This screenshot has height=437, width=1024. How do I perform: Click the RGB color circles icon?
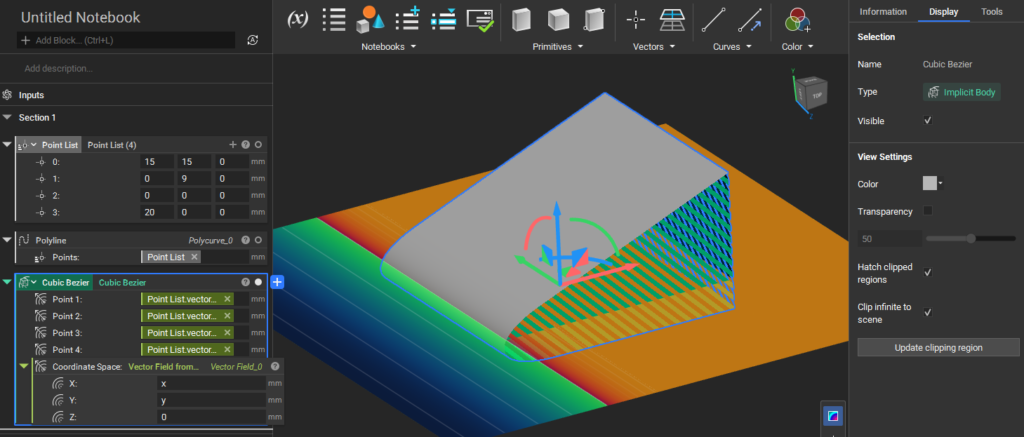[797, 19]
